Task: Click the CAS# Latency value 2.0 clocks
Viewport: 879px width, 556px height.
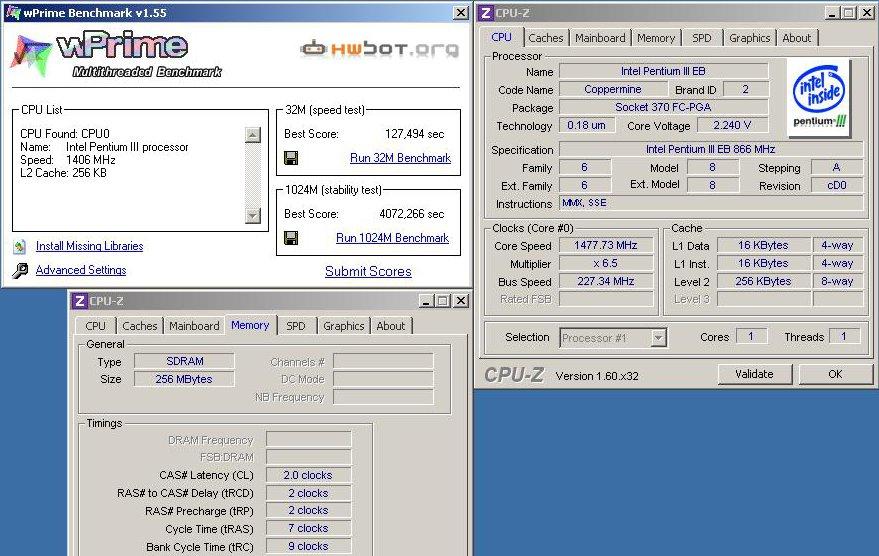Action: pos(308,475)
